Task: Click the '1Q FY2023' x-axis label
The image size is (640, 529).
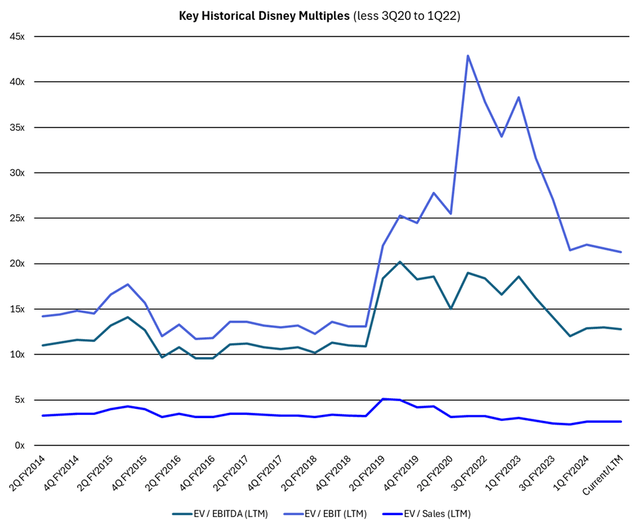Action: point(504,473)
